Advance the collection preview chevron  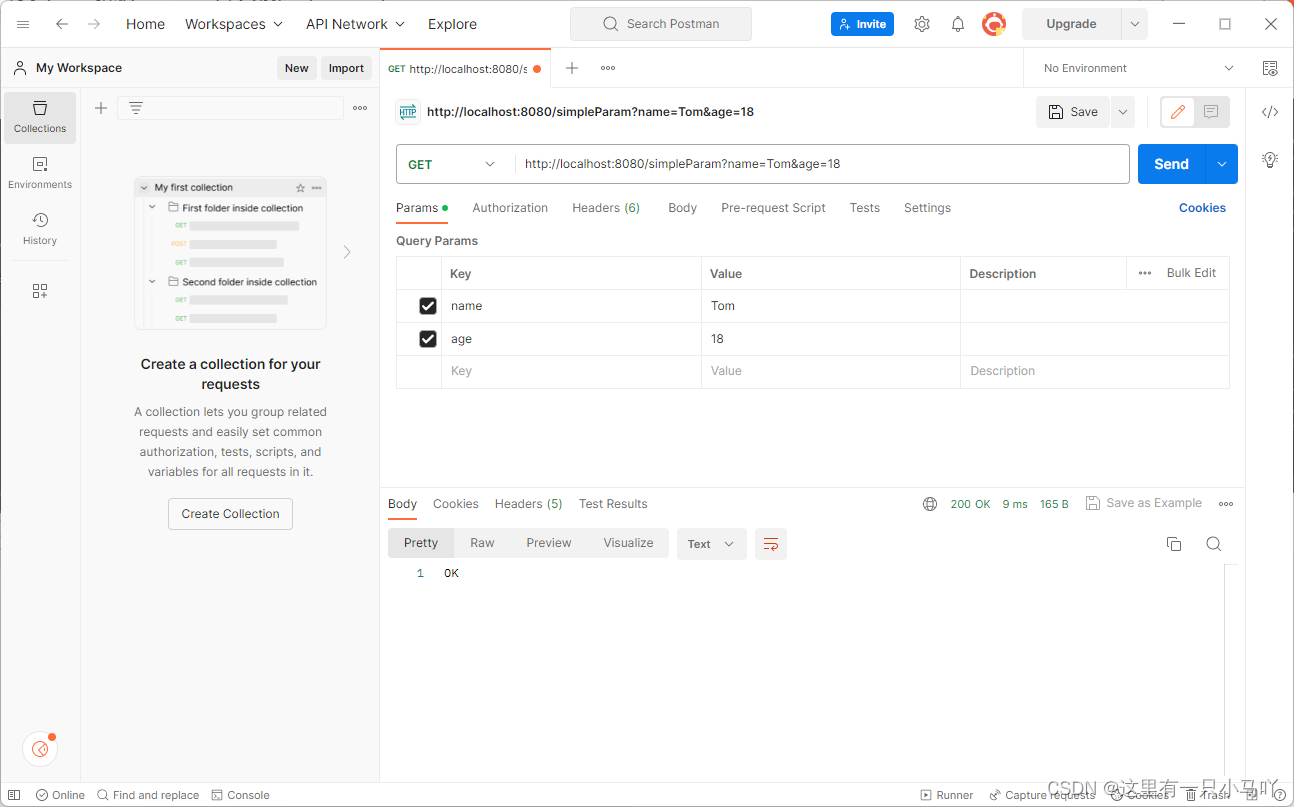tap(347, 252)
